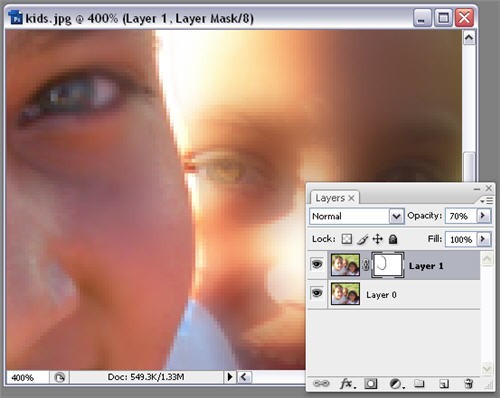
Task: Maximize the kids.jpg document window
Action: (443, 18)
